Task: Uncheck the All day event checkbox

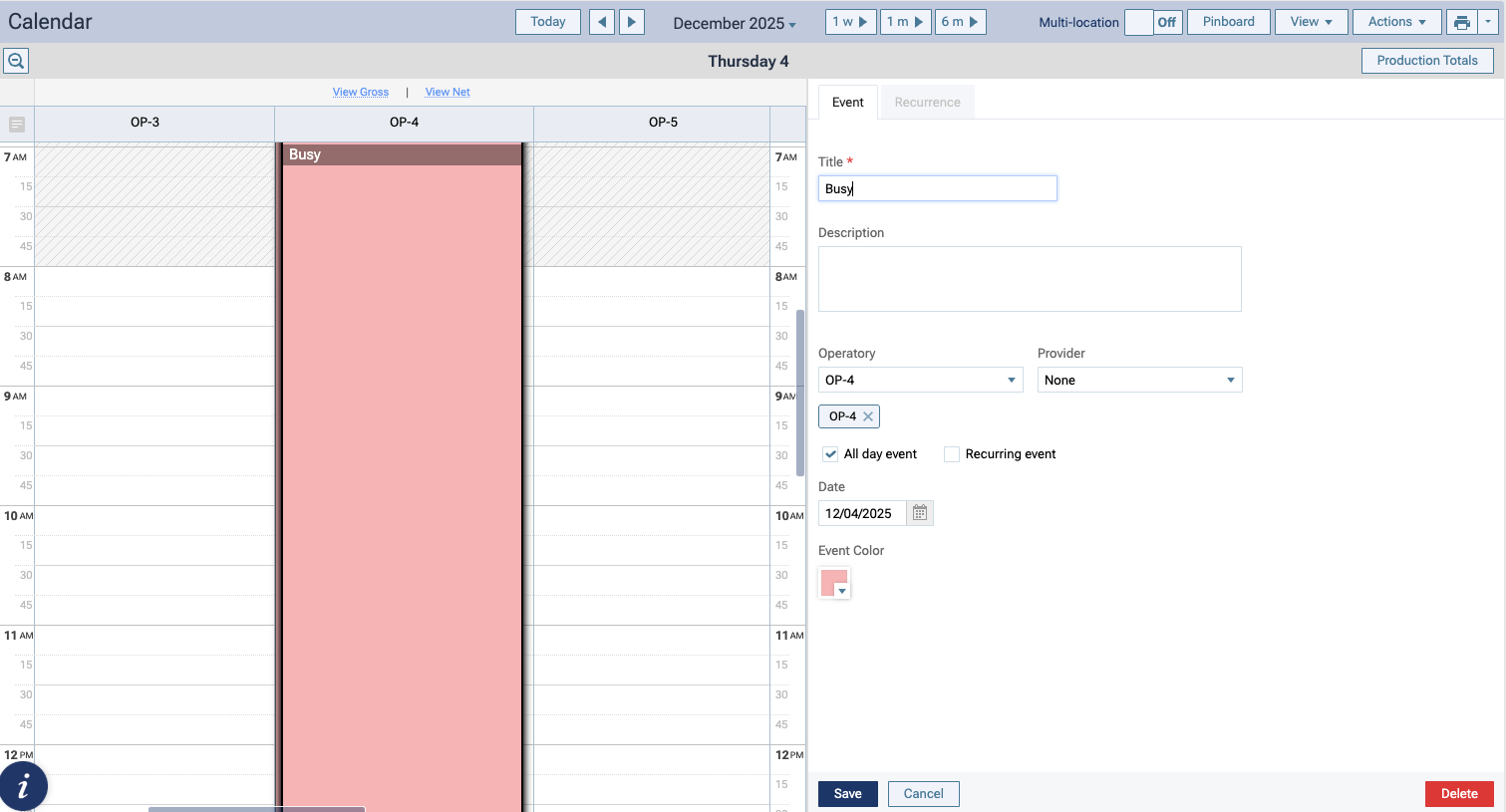Action: pos(830,454)
